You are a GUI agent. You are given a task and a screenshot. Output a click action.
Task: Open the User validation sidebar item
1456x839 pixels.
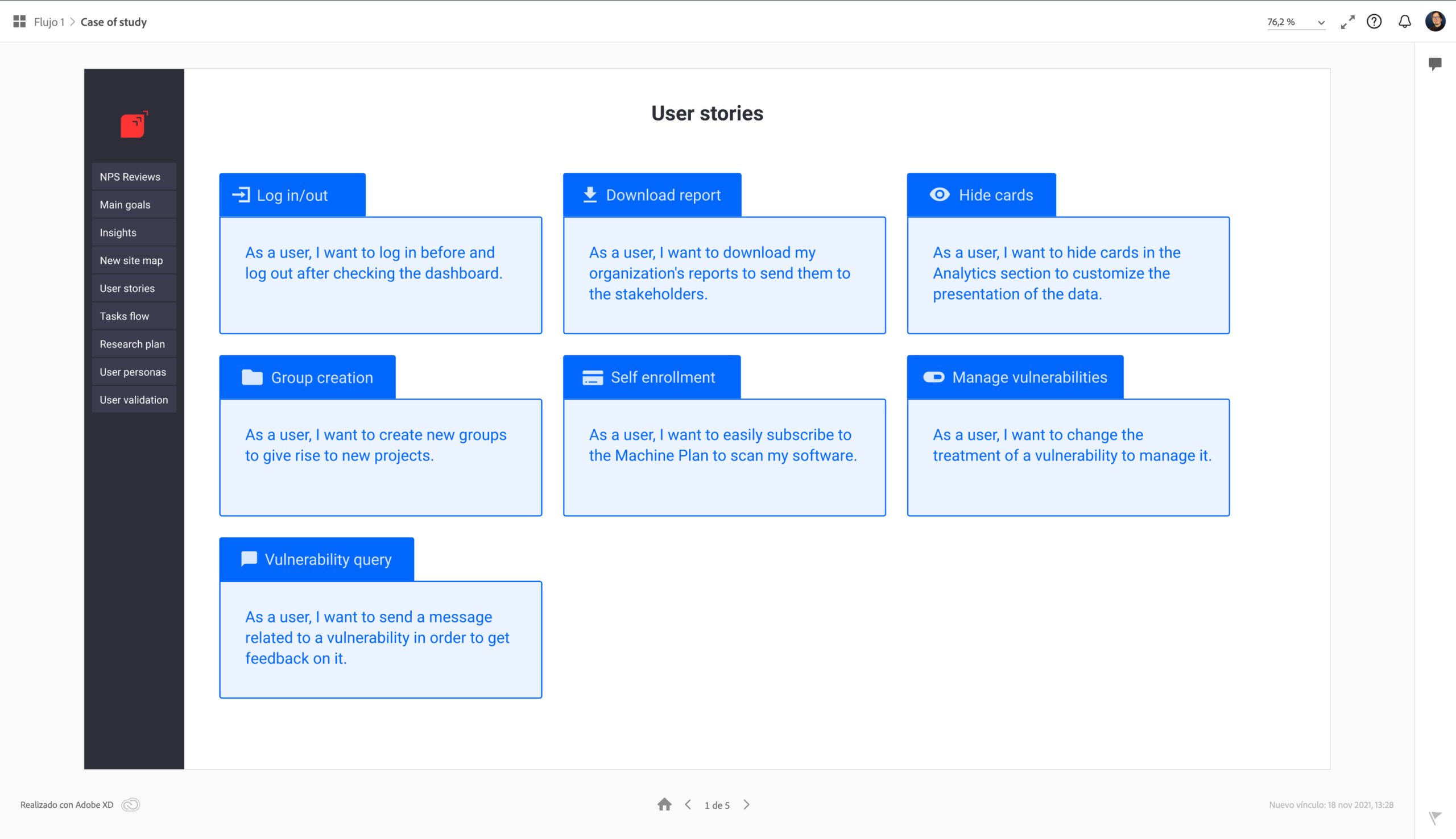134,400
